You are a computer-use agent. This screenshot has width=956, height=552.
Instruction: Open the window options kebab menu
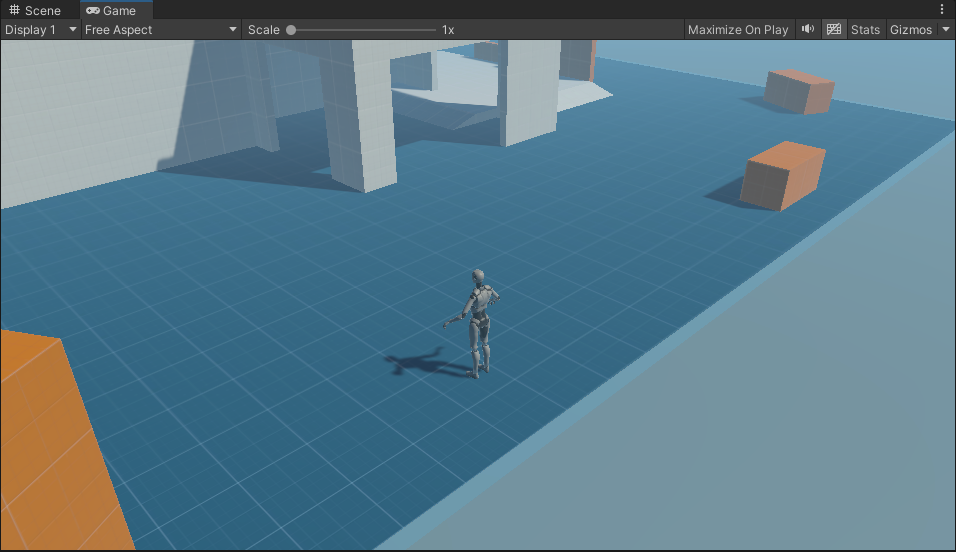942,9
